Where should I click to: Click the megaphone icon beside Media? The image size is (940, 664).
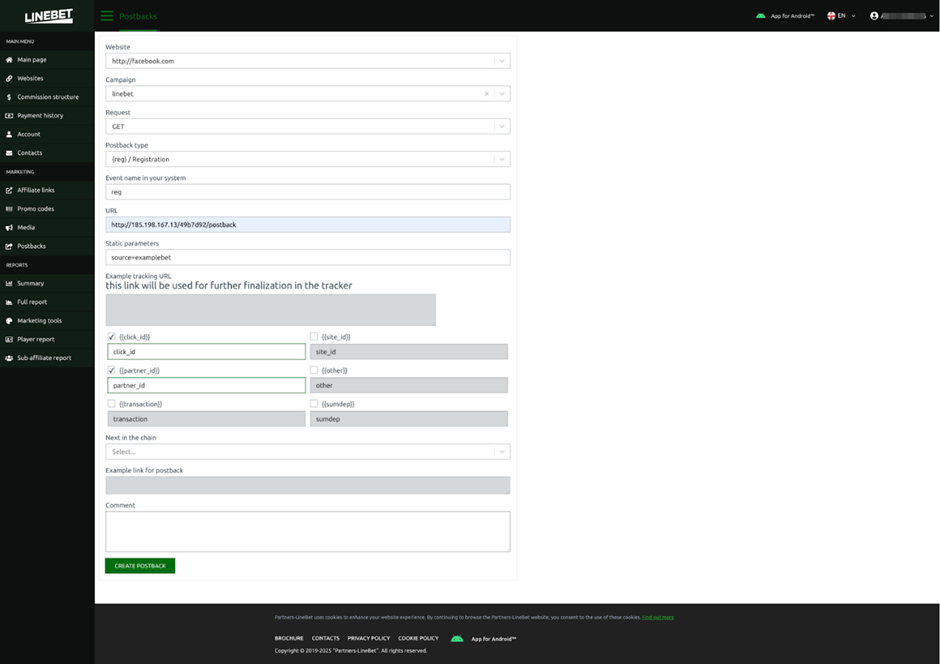tap(9, 228)
